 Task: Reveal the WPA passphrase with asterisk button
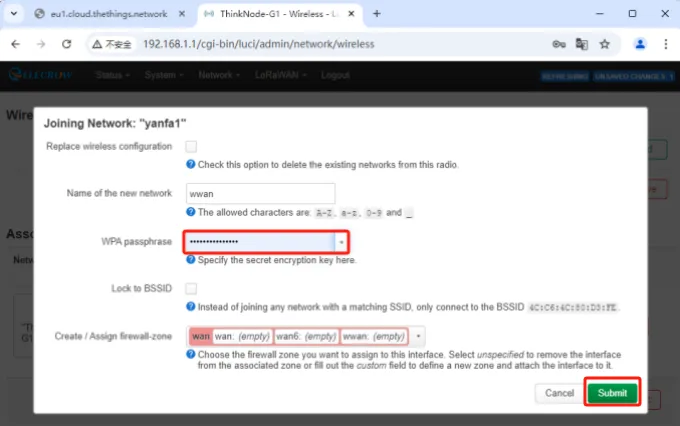(342, 243)
